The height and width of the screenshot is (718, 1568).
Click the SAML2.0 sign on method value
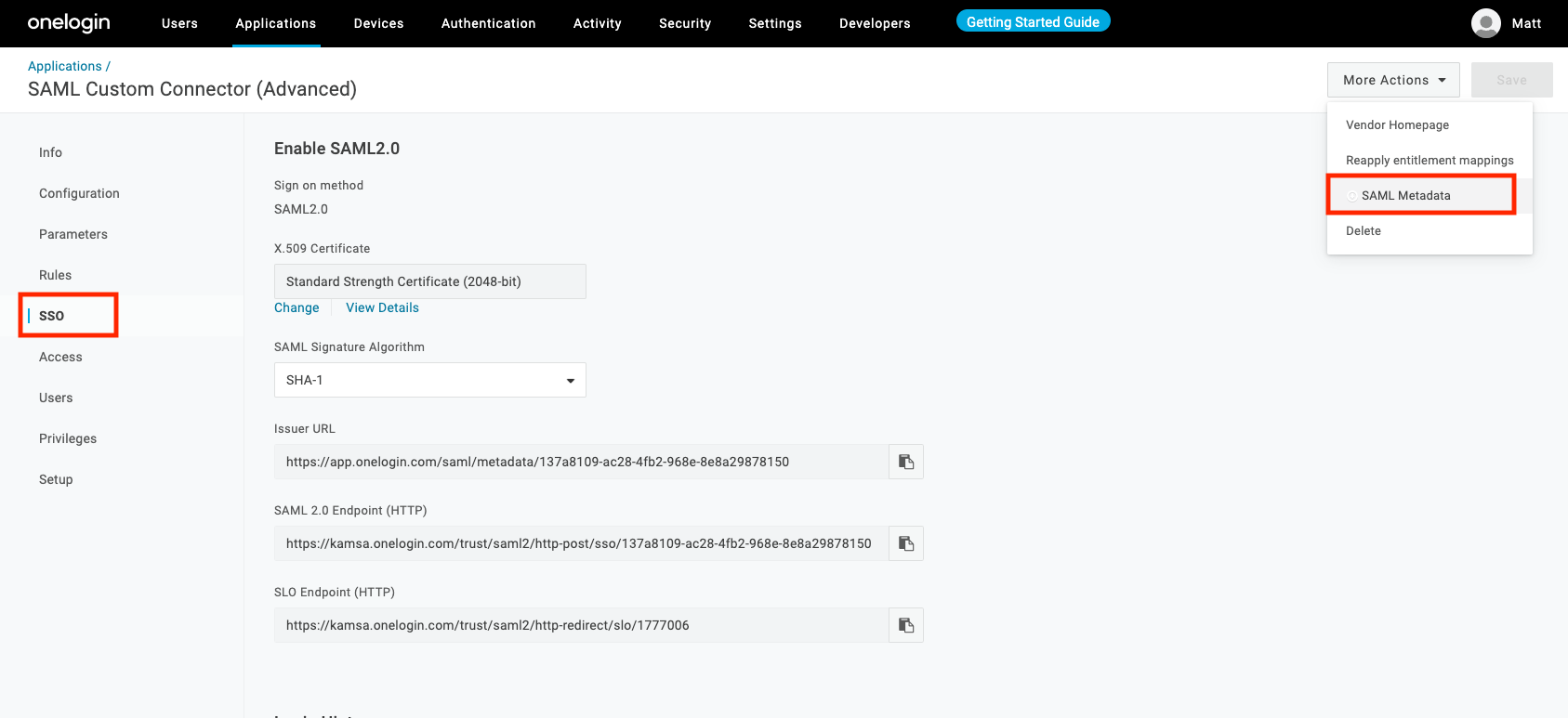click(301, 209)
